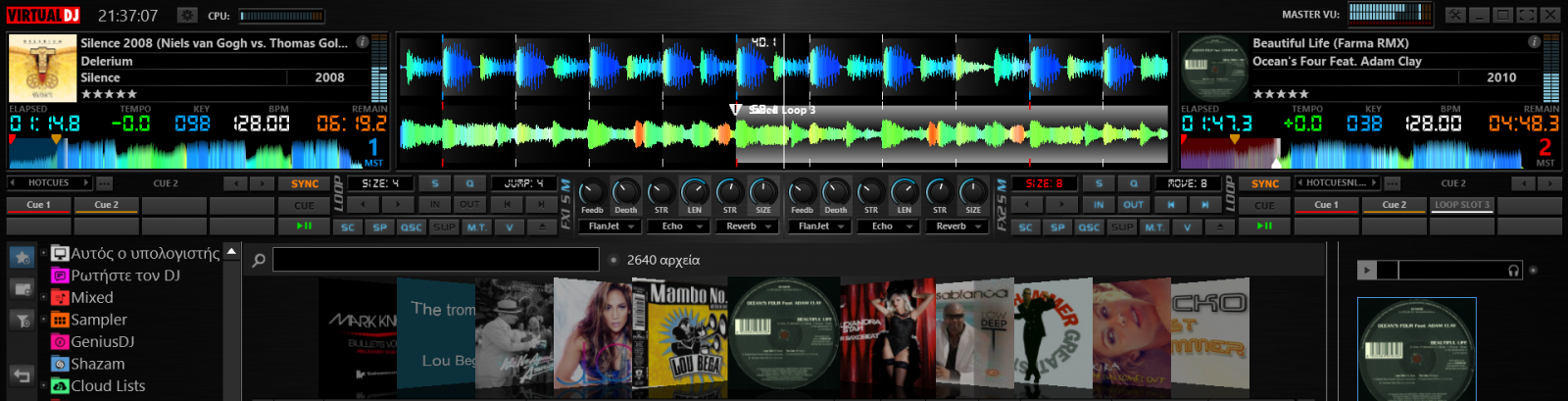Show info for the Beautiful Life track
Viewport: 1568px width, 401px height.
[x=1534, y=42]
